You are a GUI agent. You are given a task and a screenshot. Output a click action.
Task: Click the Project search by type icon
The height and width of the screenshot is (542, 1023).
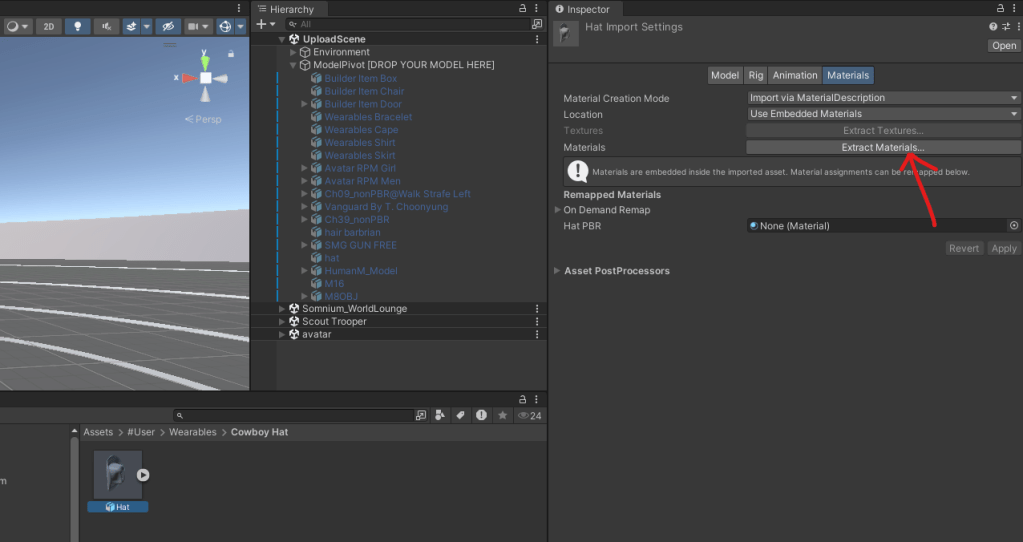(x=440, y=415)
